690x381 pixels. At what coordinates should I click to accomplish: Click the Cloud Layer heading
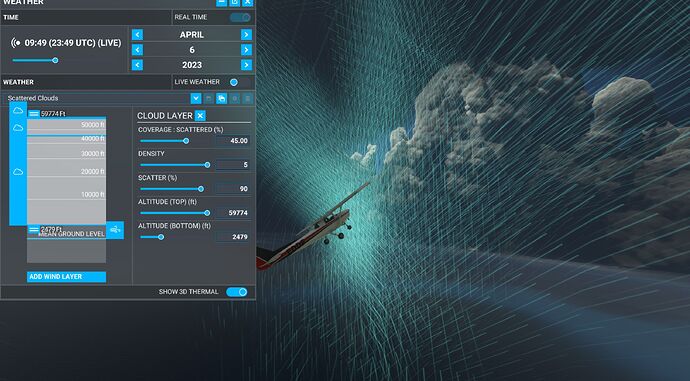[165, 116]
